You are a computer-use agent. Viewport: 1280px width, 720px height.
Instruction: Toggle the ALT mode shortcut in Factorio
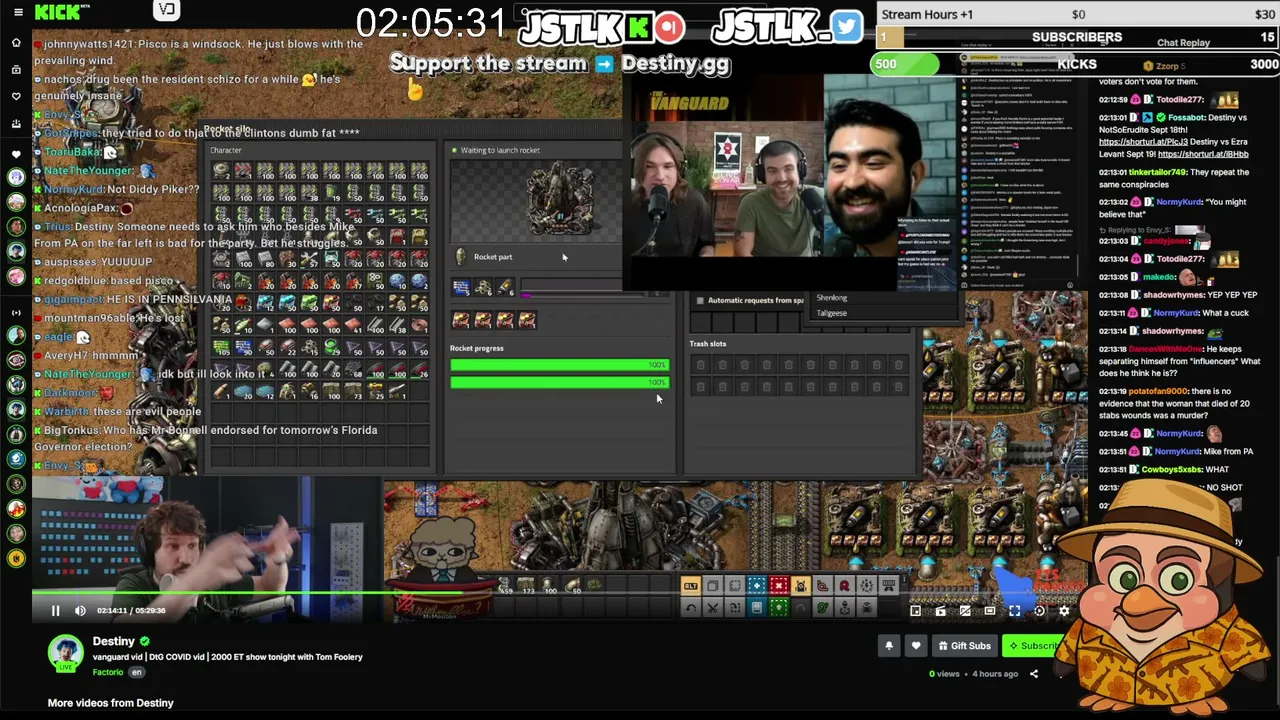click(x=690, y=586)
